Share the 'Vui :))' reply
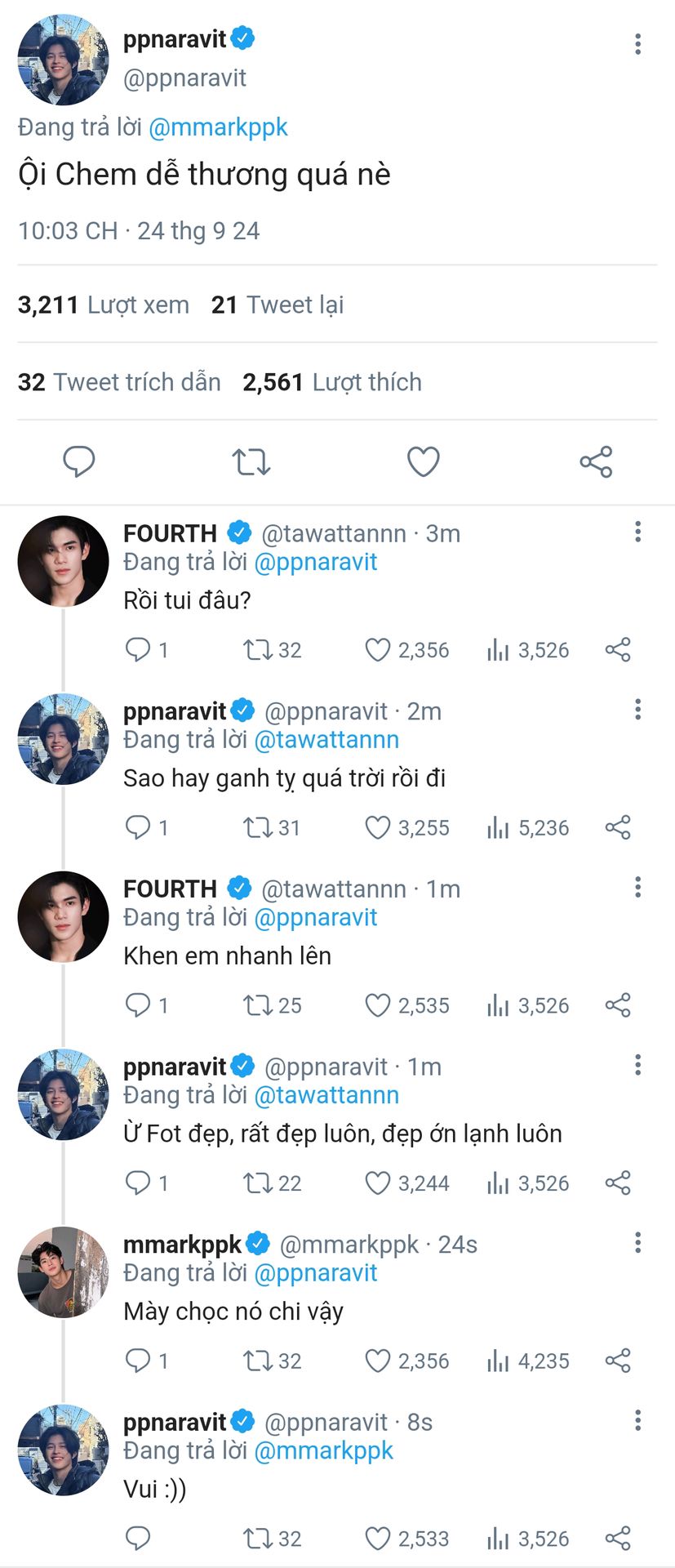Image resolution: width=675 pixels, height=1568 pixels. point(618,1539)
